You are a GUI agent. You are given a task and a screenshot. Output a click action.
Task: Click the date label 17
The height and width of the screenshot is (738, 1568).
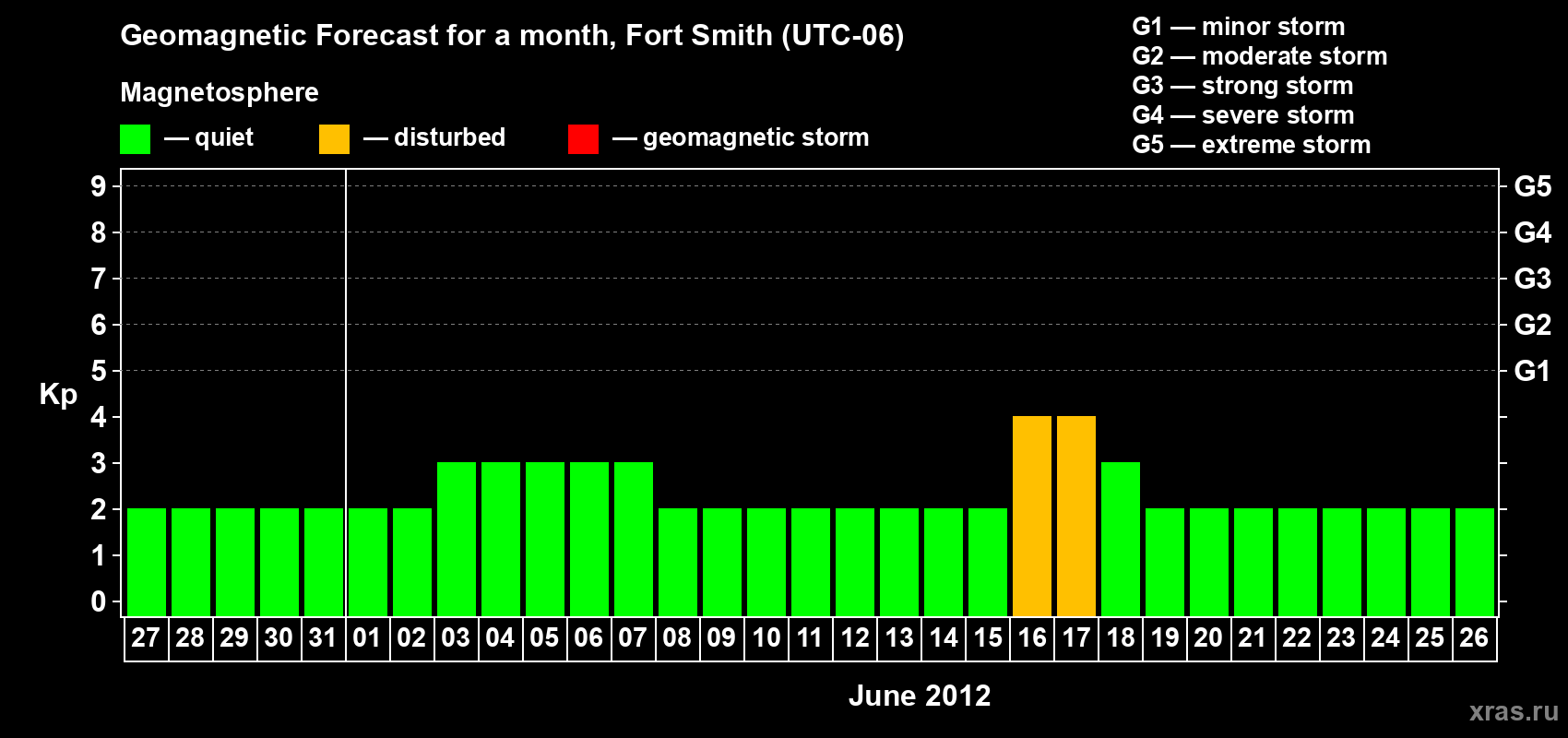[x=1076, y=637]
